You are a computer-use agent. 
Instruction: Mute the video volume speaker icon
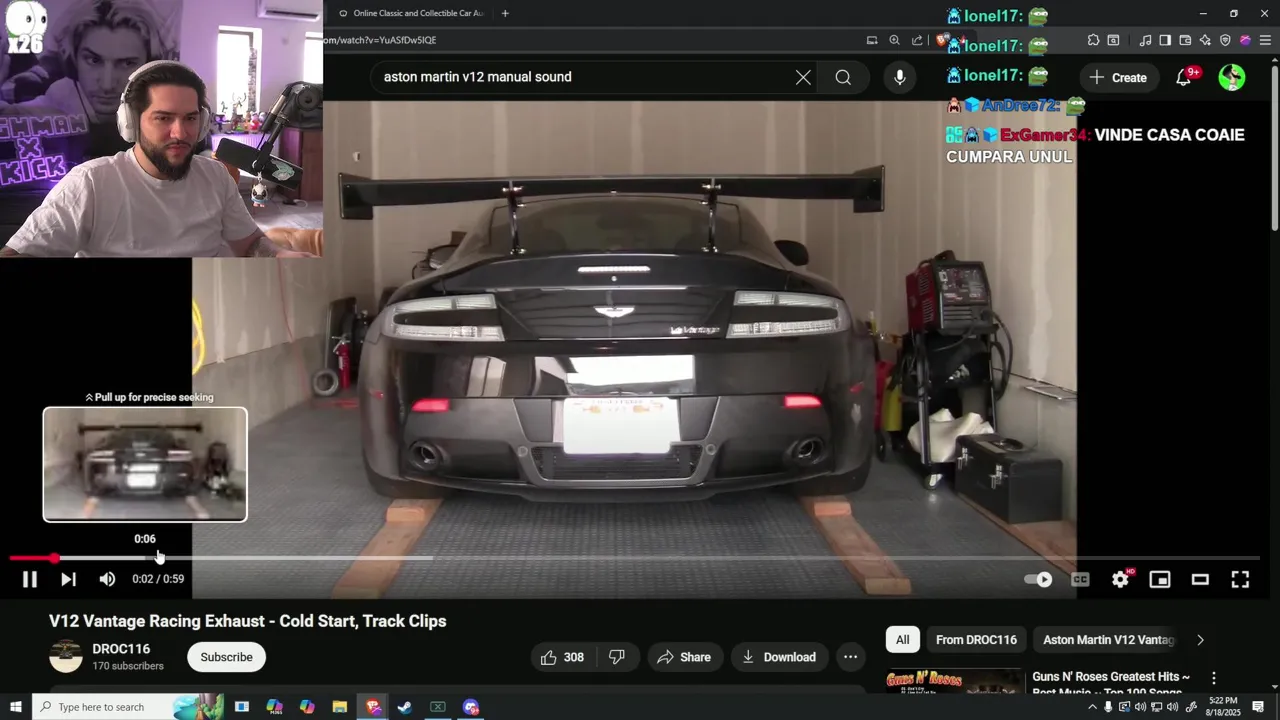tap(107, 579)
